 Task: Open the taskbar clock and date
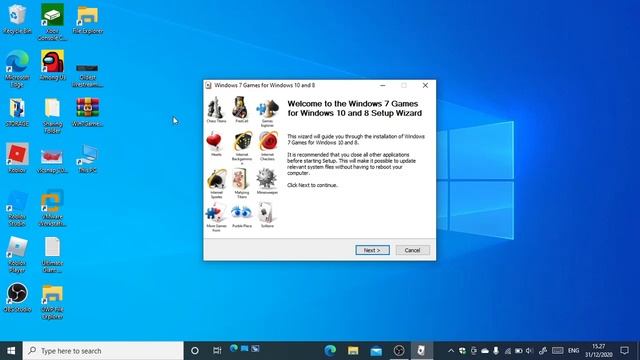[598, 351]
